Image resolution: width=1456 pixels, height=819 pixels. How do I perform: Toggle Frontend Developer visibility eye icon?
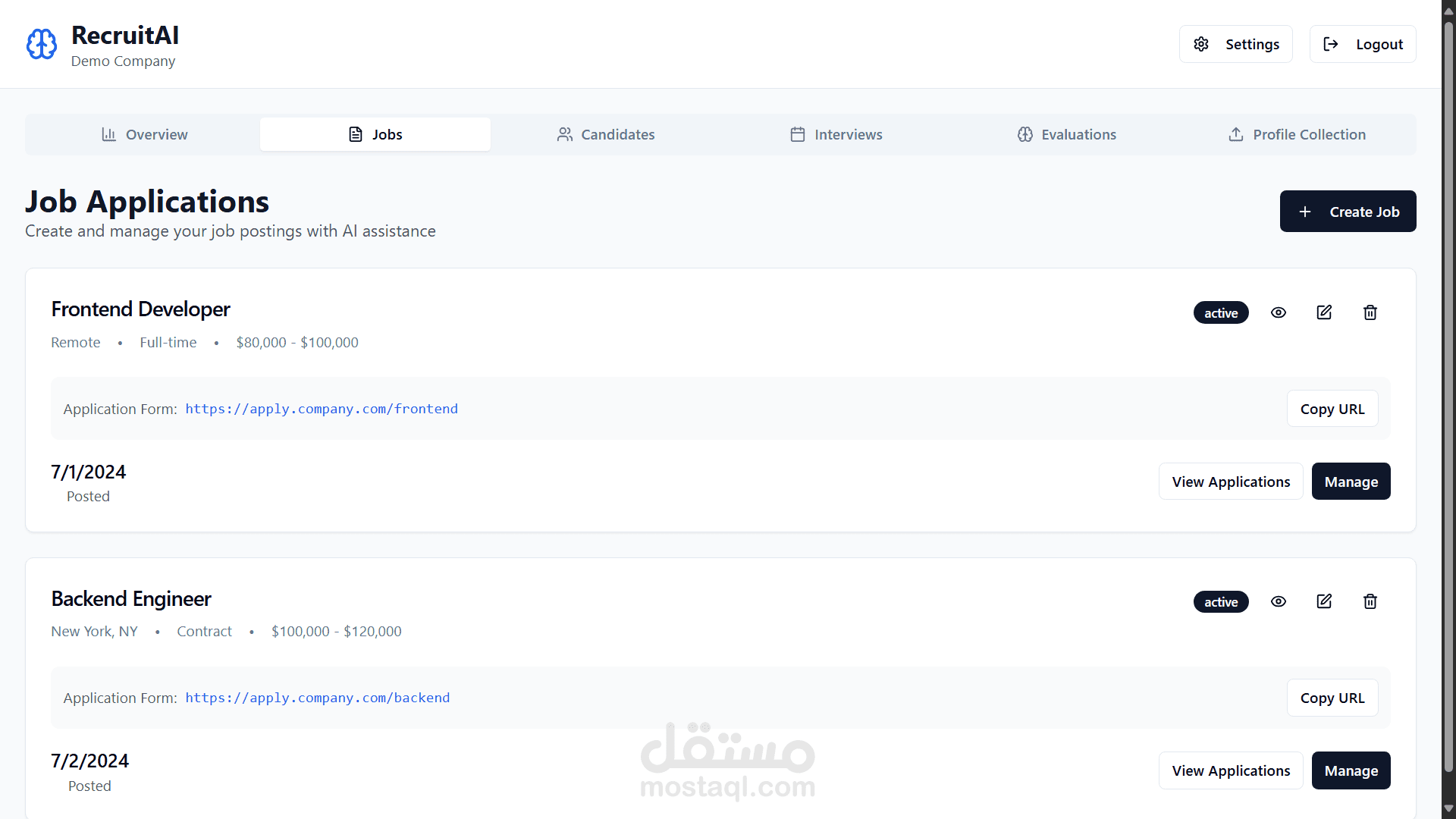tap(1279, 312)
